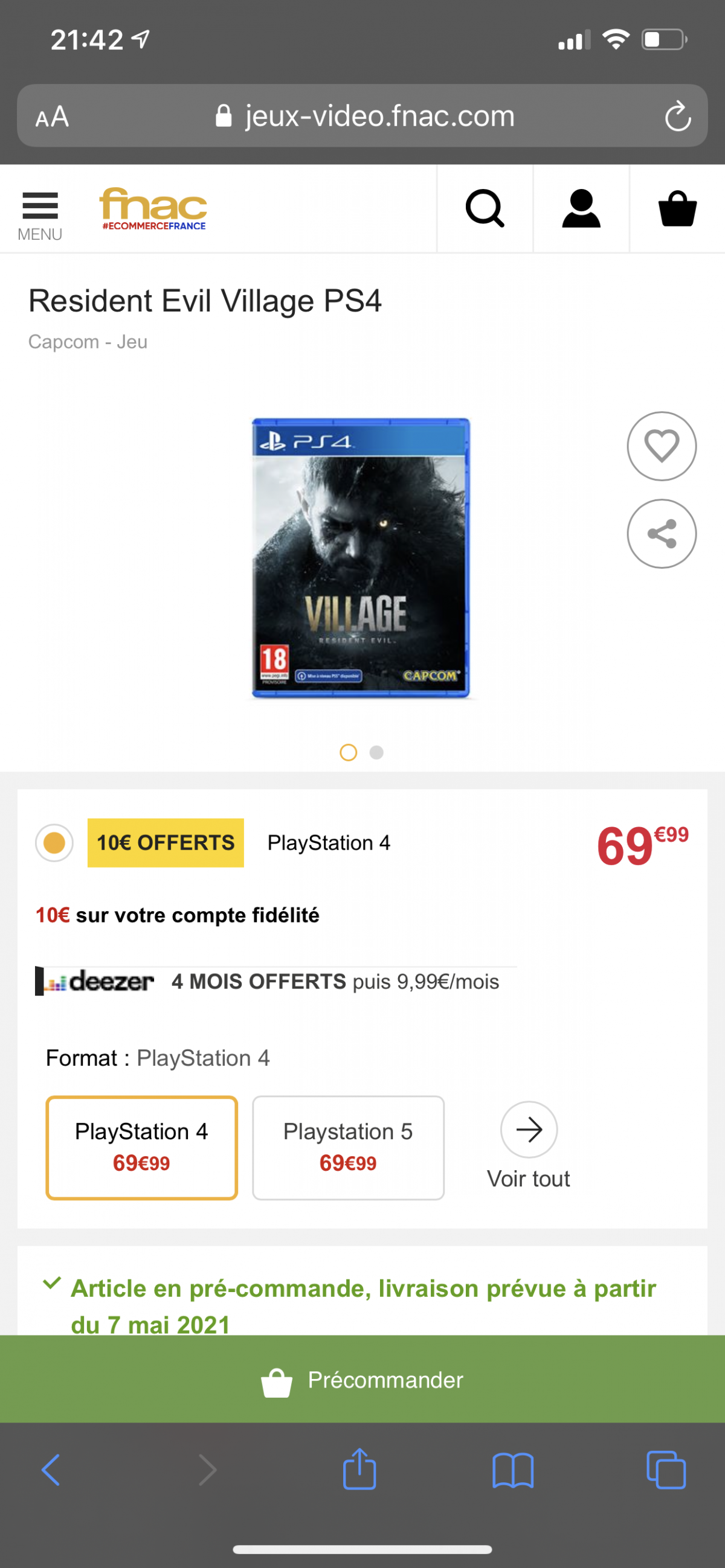Viewport: 725px width, 1568px height.
Task: Add game to wishlist heart
Action: 662,446
